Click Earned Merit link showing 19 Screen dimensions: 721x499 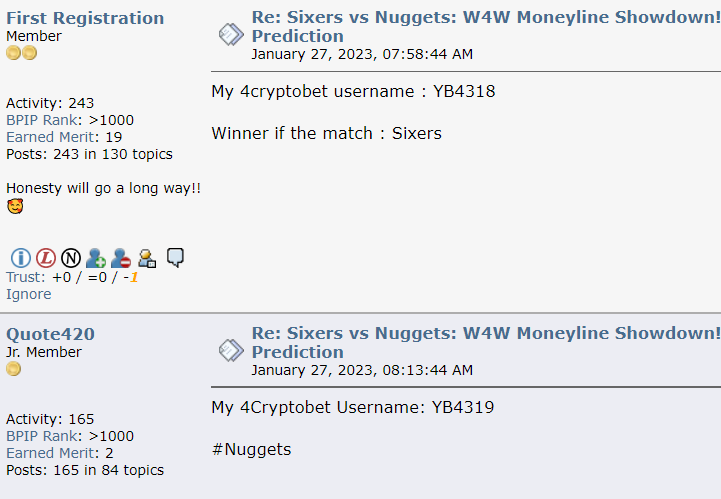tap(50, 137)
